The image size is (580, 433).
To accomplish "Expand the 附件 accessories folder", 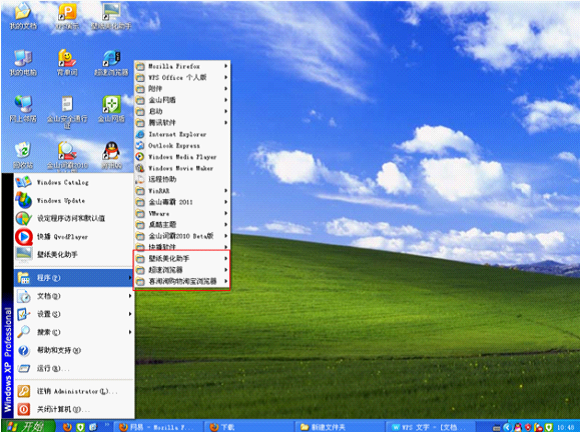I will click(182, 89).
